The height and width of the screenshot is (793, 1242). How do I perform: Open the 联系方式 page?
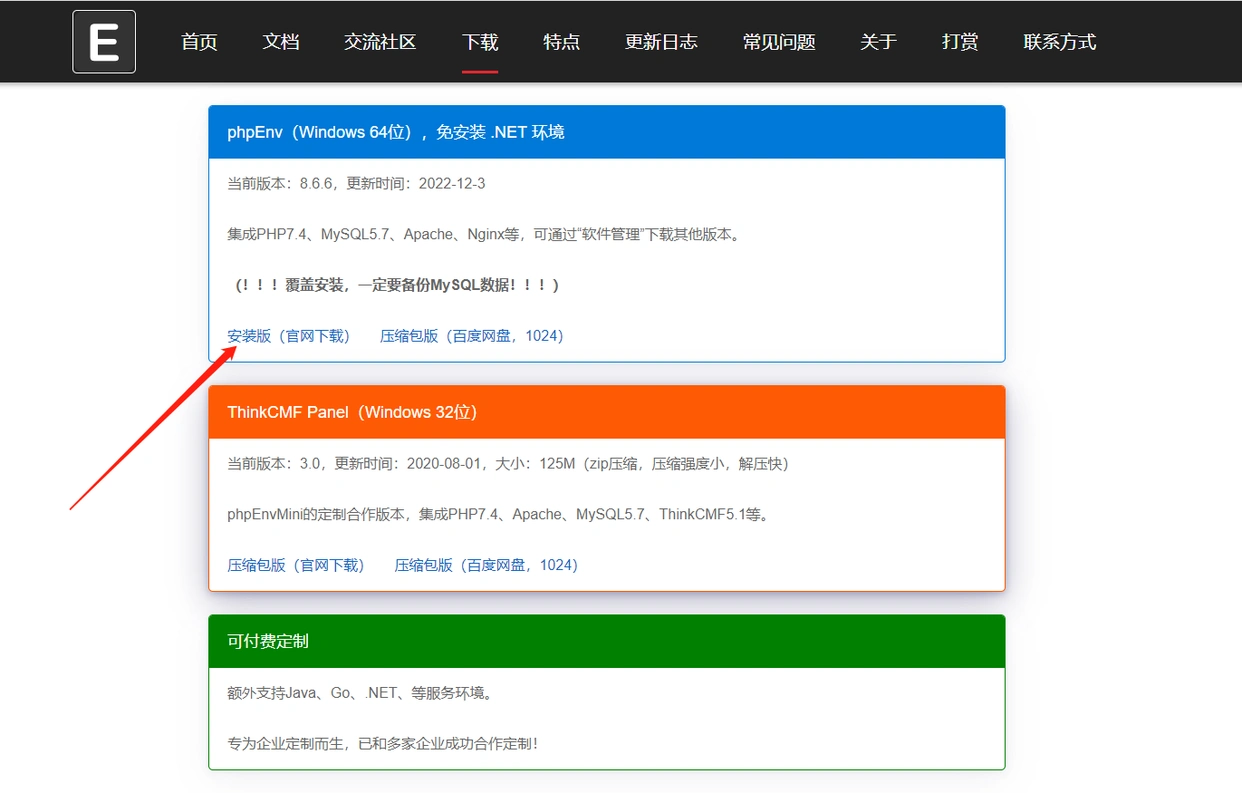click(x=1060, y=42)
